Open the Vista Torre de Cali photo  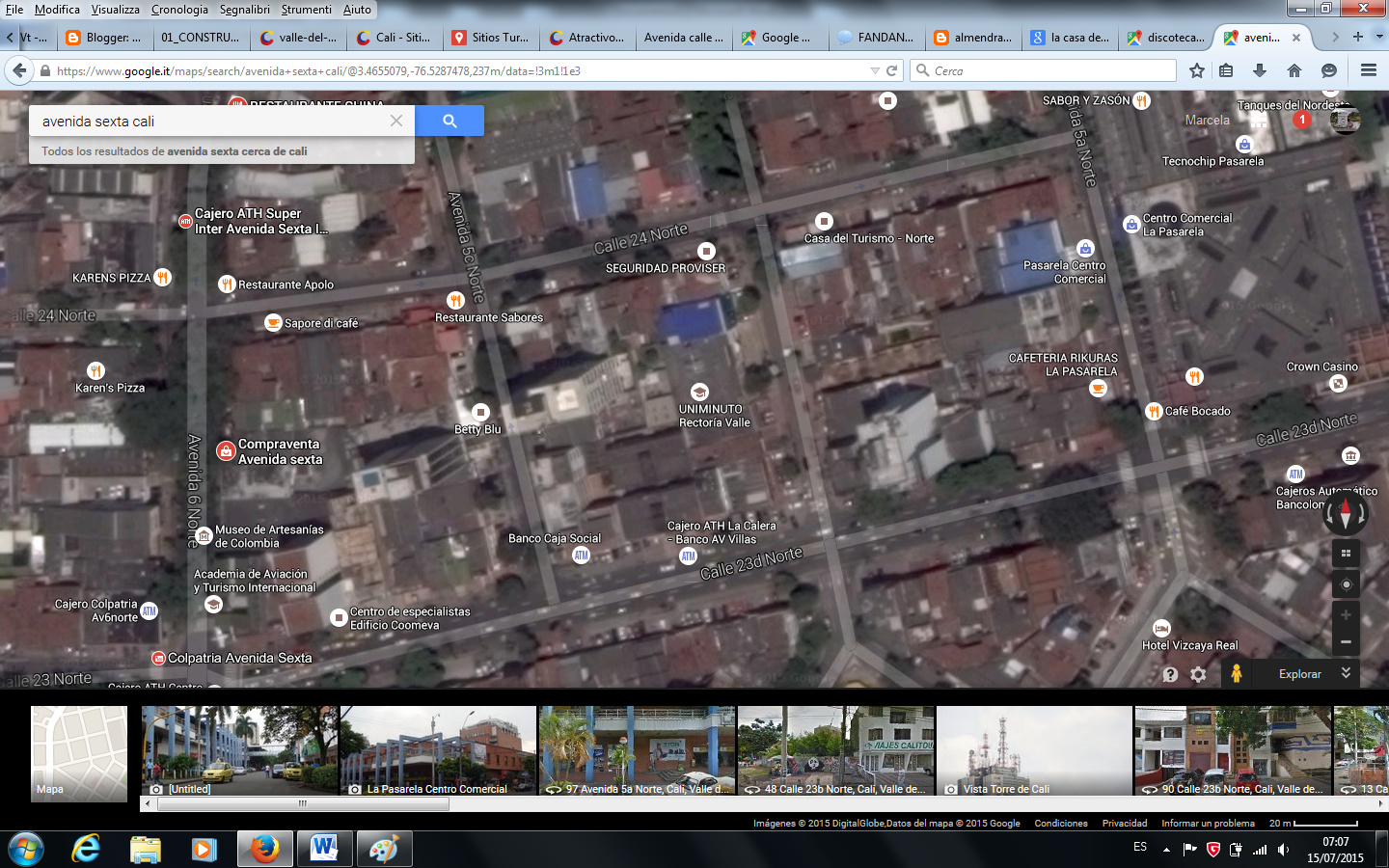coord(1034,750)
